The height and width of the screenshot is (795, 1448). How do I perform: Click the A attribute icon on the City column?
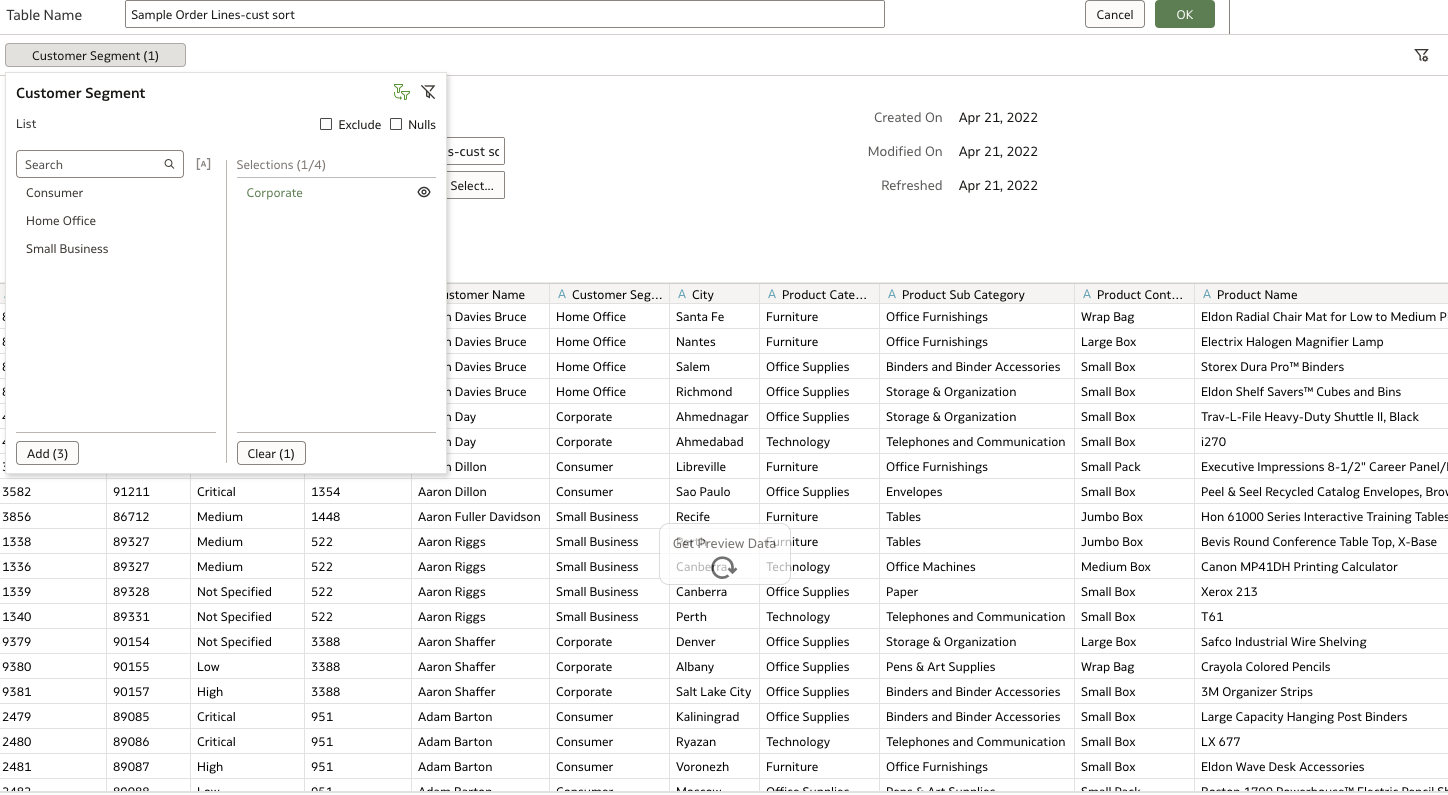pyautogui.click(x=681, y=294)
